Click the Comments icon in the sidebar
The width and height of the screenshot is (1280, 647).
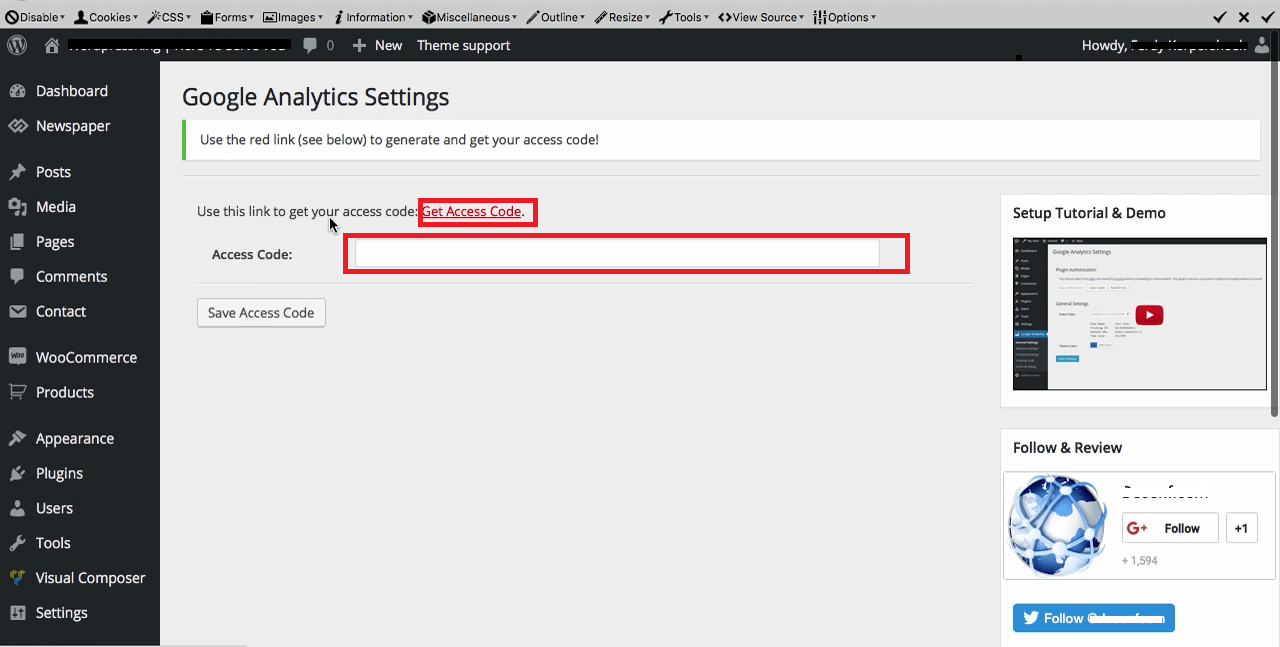pyautogui.click(x=17, y=277)
